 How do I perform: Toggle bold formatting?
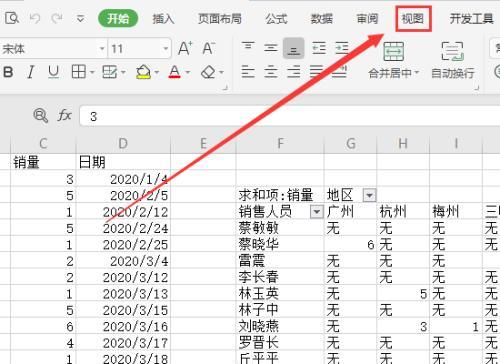click(x=8, y=72)
